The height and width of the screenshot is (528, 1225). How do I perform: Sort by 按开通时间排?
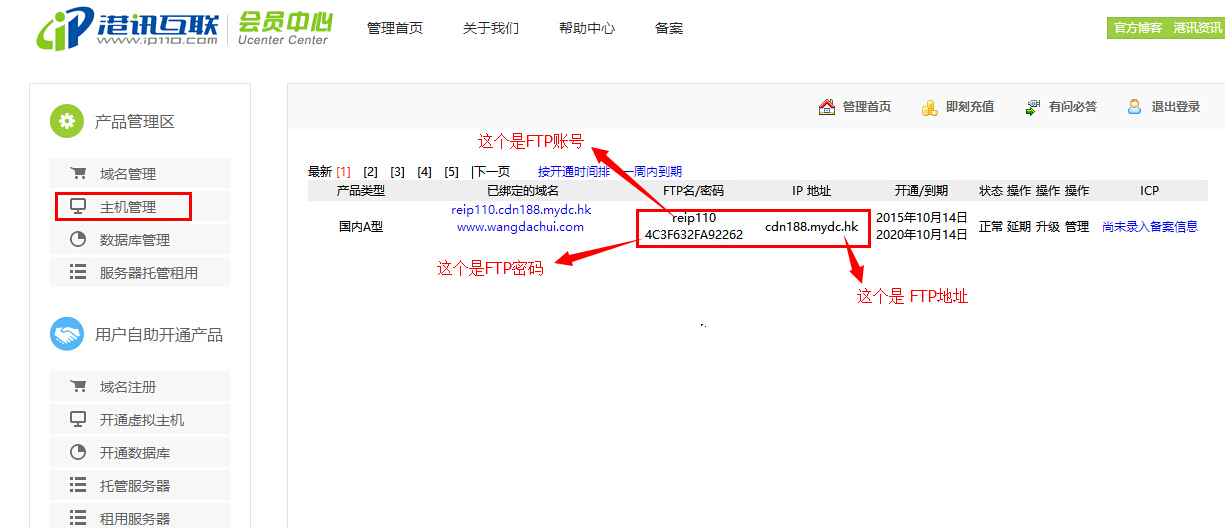coord(574,172)
